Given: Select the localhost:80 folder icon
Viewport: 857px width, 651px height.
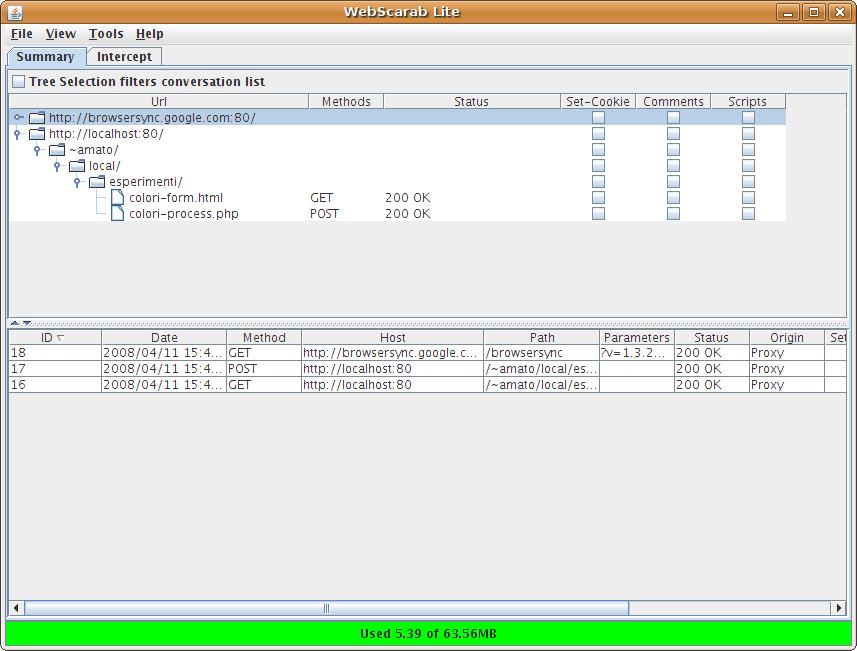Looking at the screenshot, I should [x=37, y=133].
